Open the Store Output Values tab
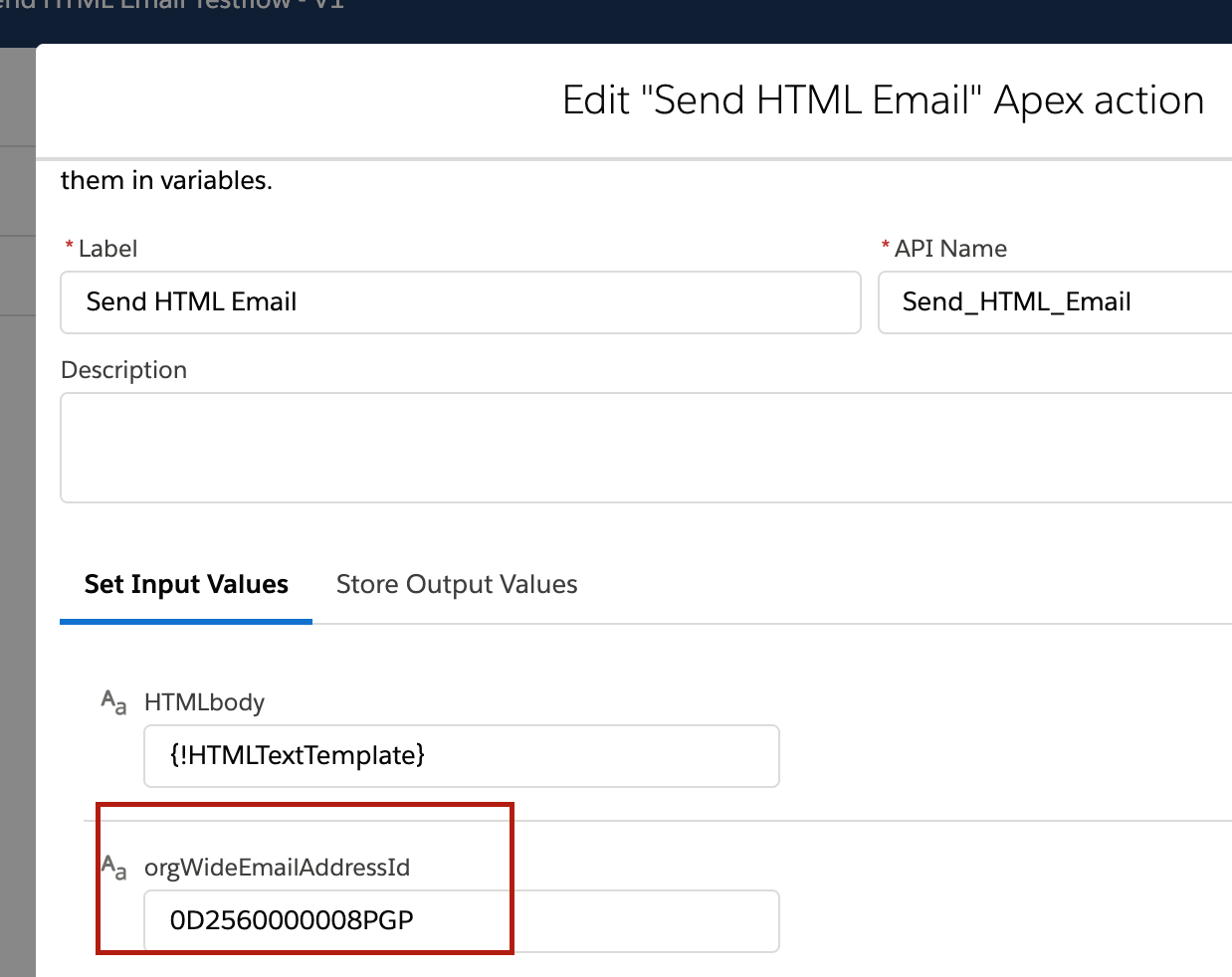The height and width of the screenshot is (977, 1232). pos(457,584)
